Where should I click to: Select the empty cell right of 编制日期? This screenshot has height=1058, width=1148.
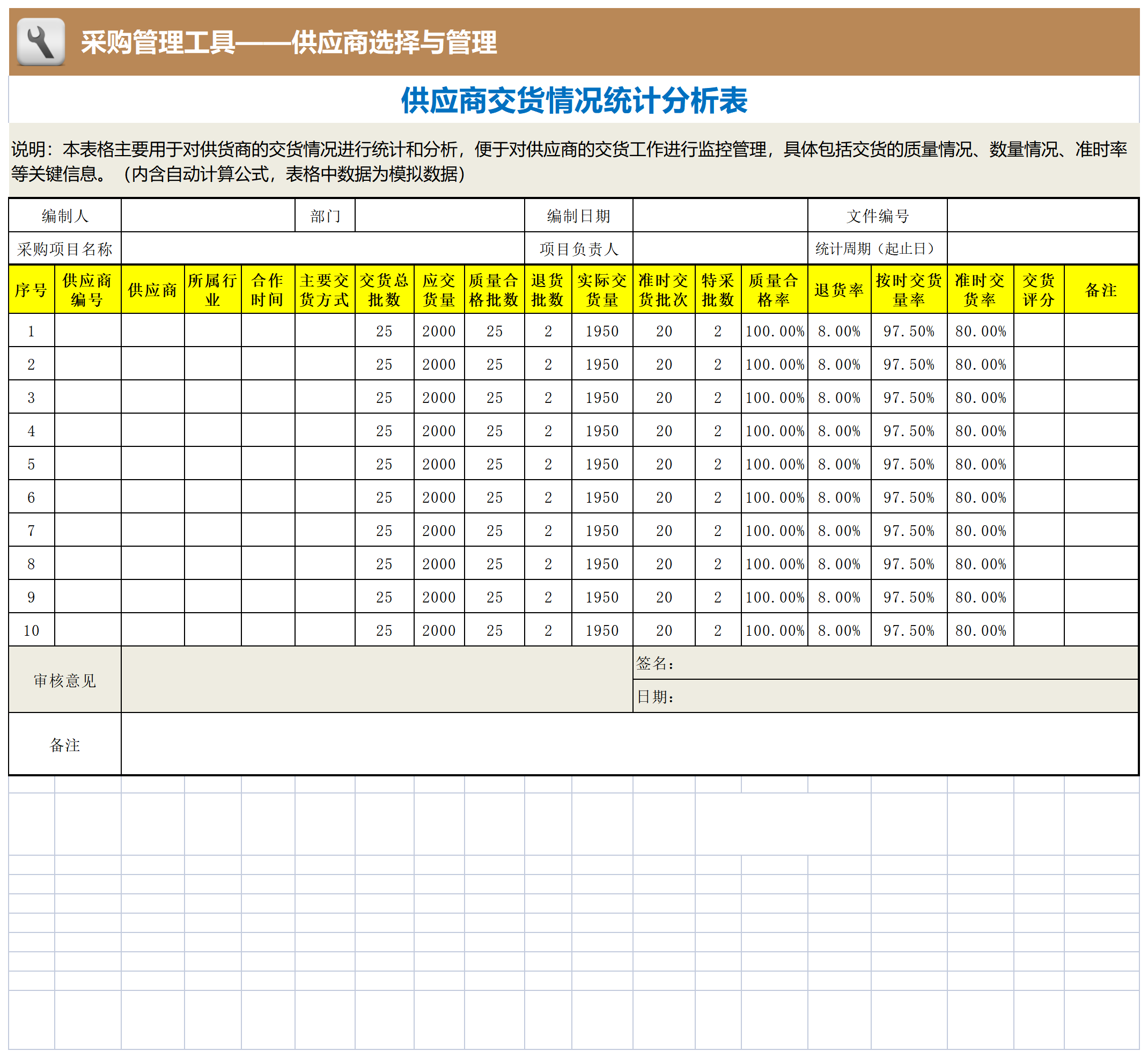[720, 216]
